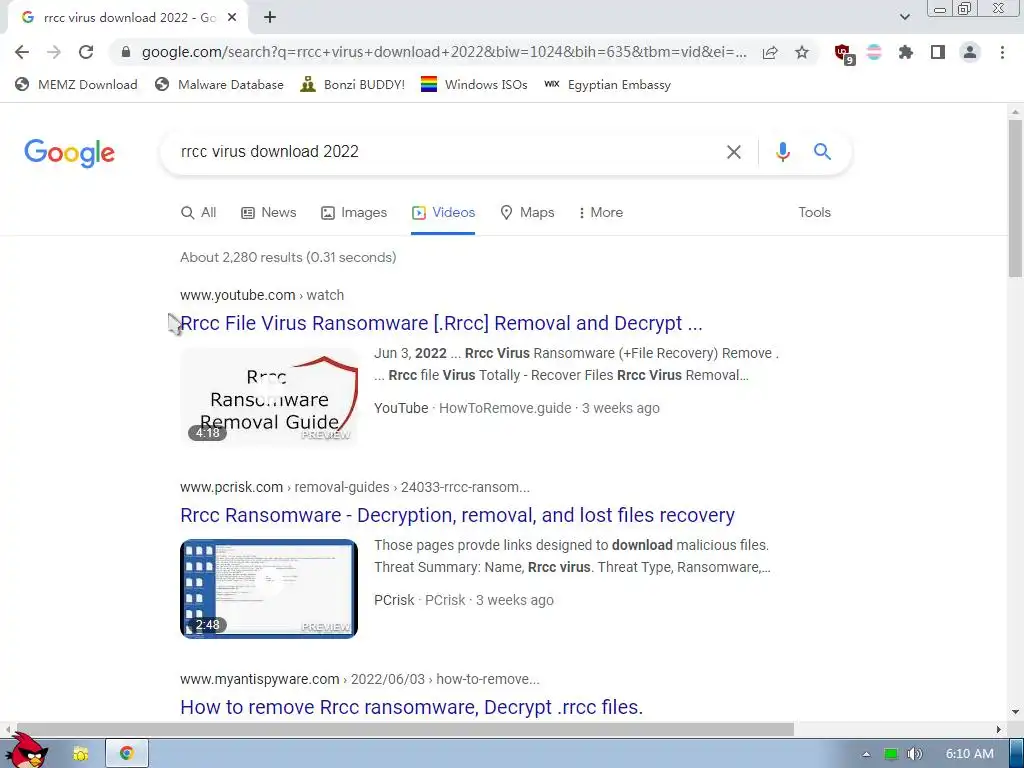Close the rrcc virus download tab
This screenshot has height=768, width=1024.
click(232, 18)
